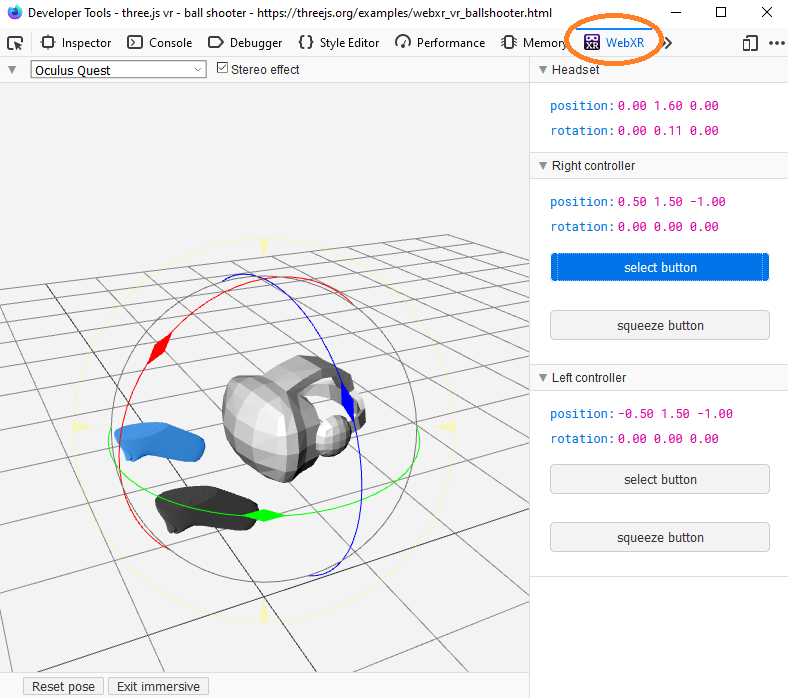
Task: Switch to the Console tab
Action: pos(160,43)
